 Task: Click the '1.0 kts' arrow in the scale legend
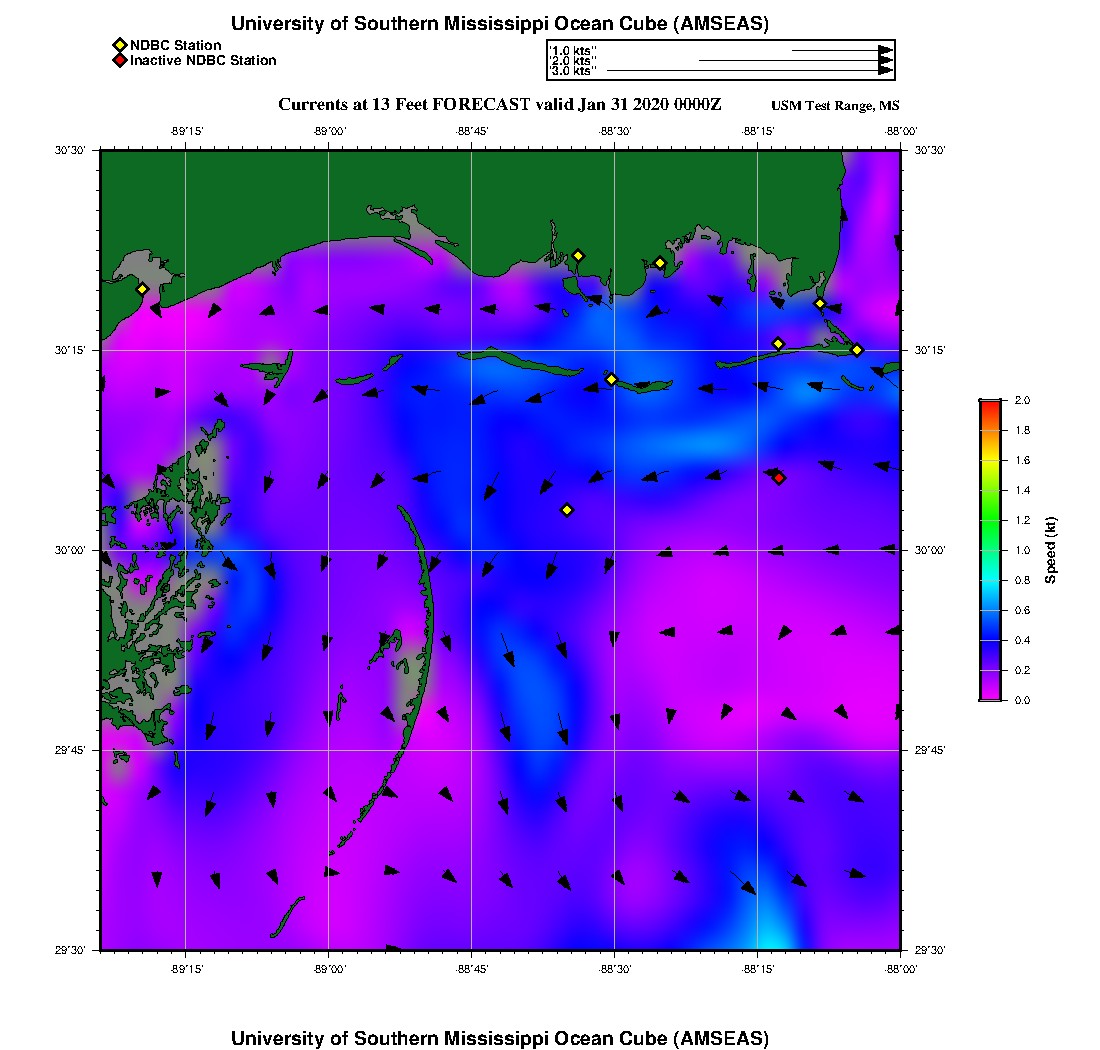840,49
